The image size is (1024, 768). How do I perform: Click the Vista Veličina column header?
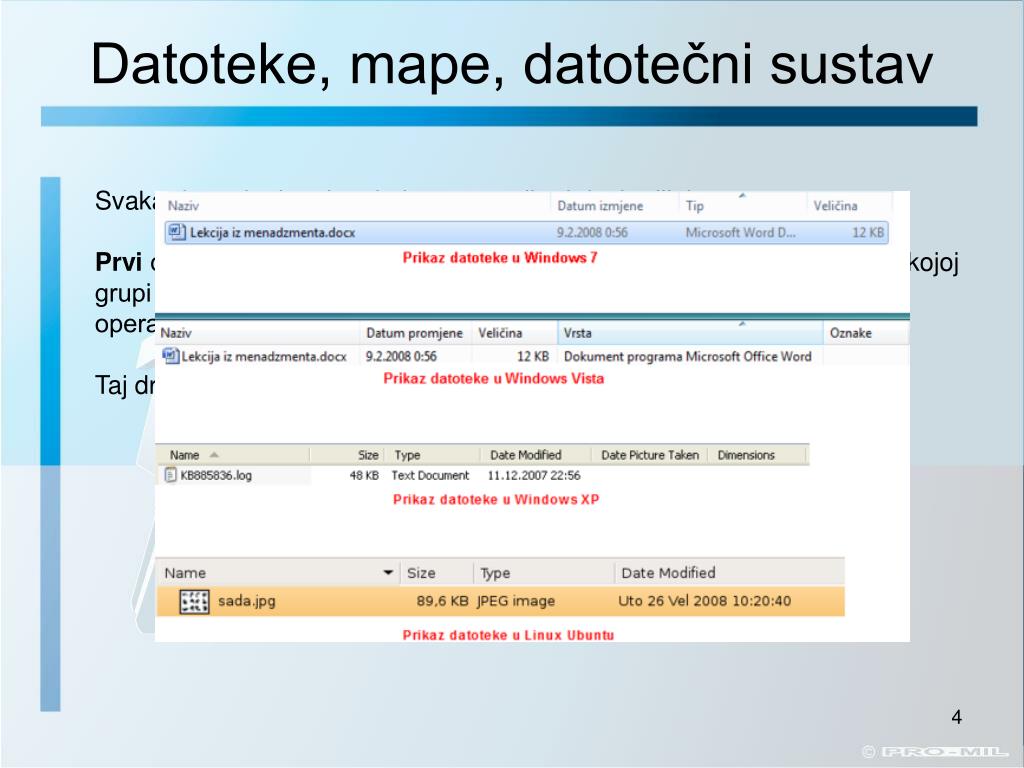[500, 333]
